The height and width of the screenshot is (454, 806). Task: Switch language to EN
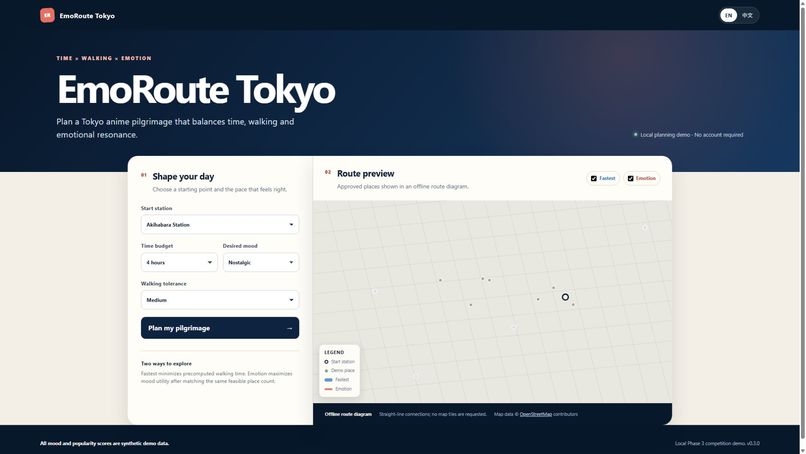click(728, 15)
